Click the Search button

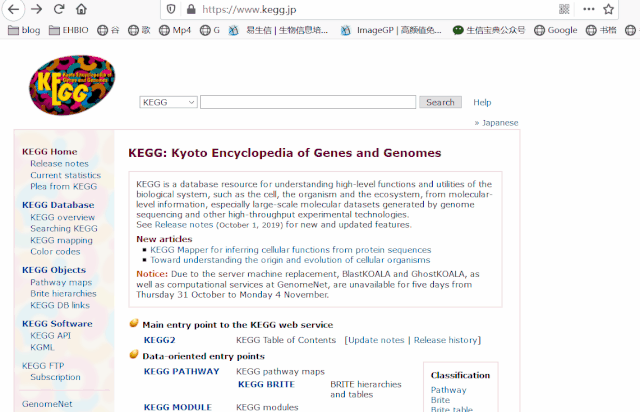[440, 102]
